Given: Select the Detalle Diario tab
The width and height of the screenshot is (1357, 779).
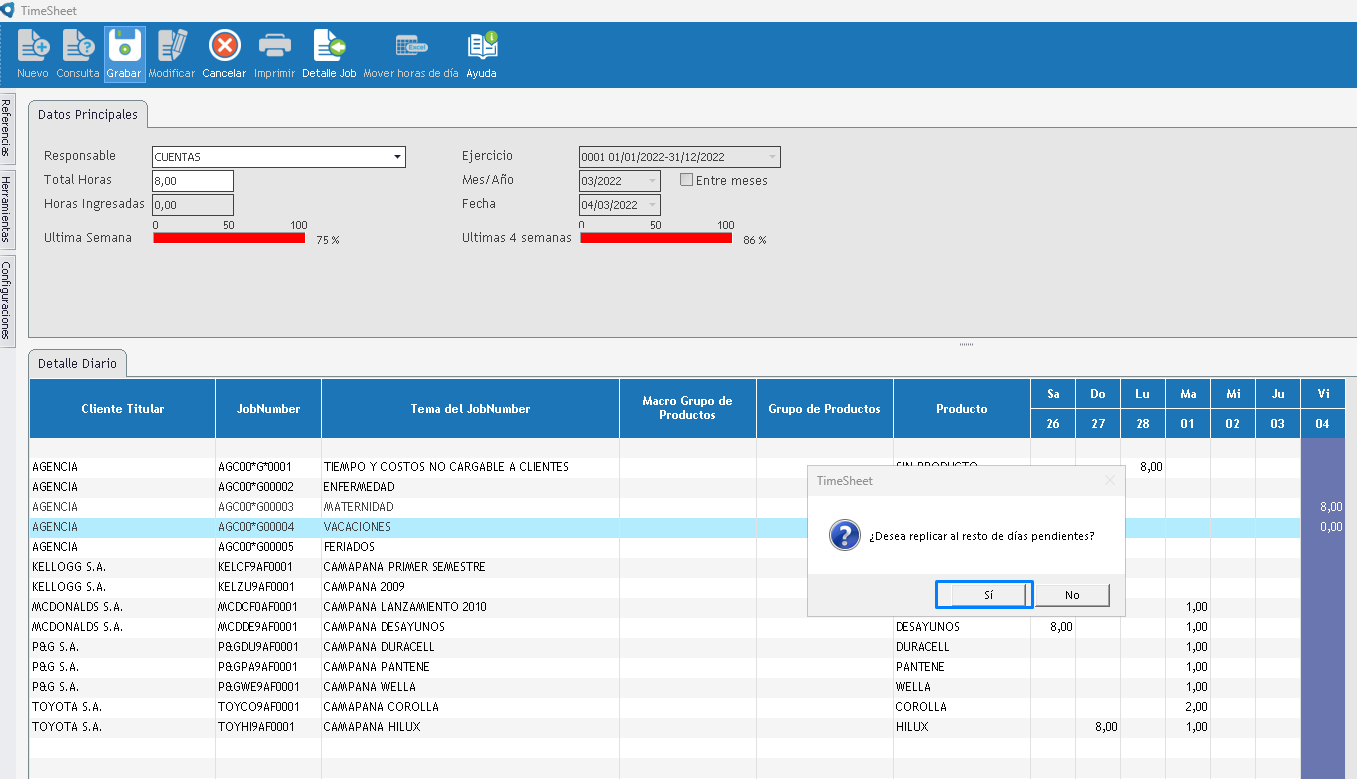Looking at the screenshot, I should 77,364.
